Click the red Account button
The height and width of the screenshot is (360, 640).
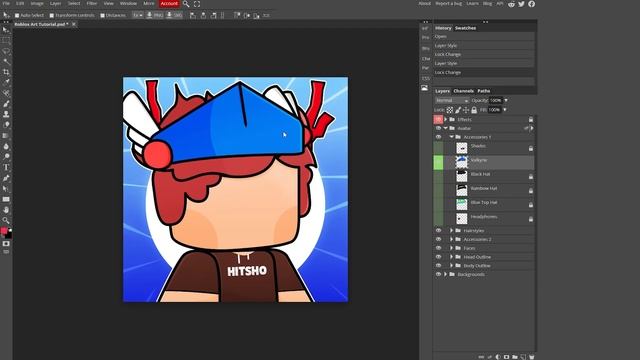169,4
